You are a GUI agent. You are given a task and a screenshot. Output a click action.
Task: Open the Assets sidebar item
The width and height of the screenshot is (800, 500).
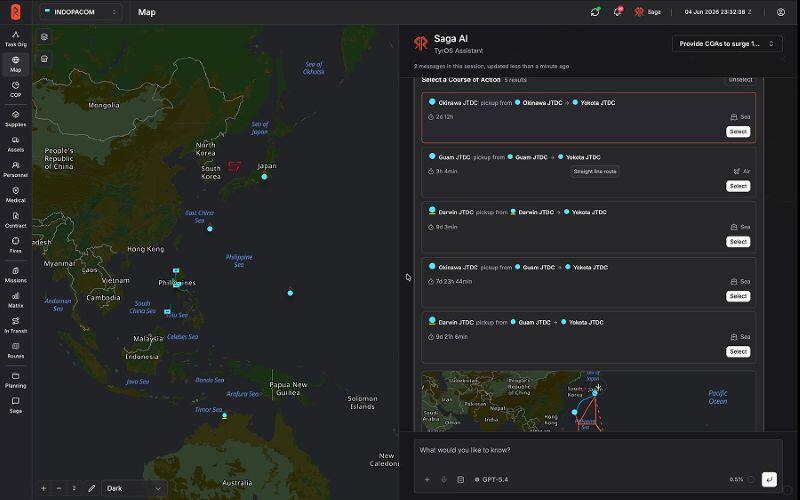[15, 144]
